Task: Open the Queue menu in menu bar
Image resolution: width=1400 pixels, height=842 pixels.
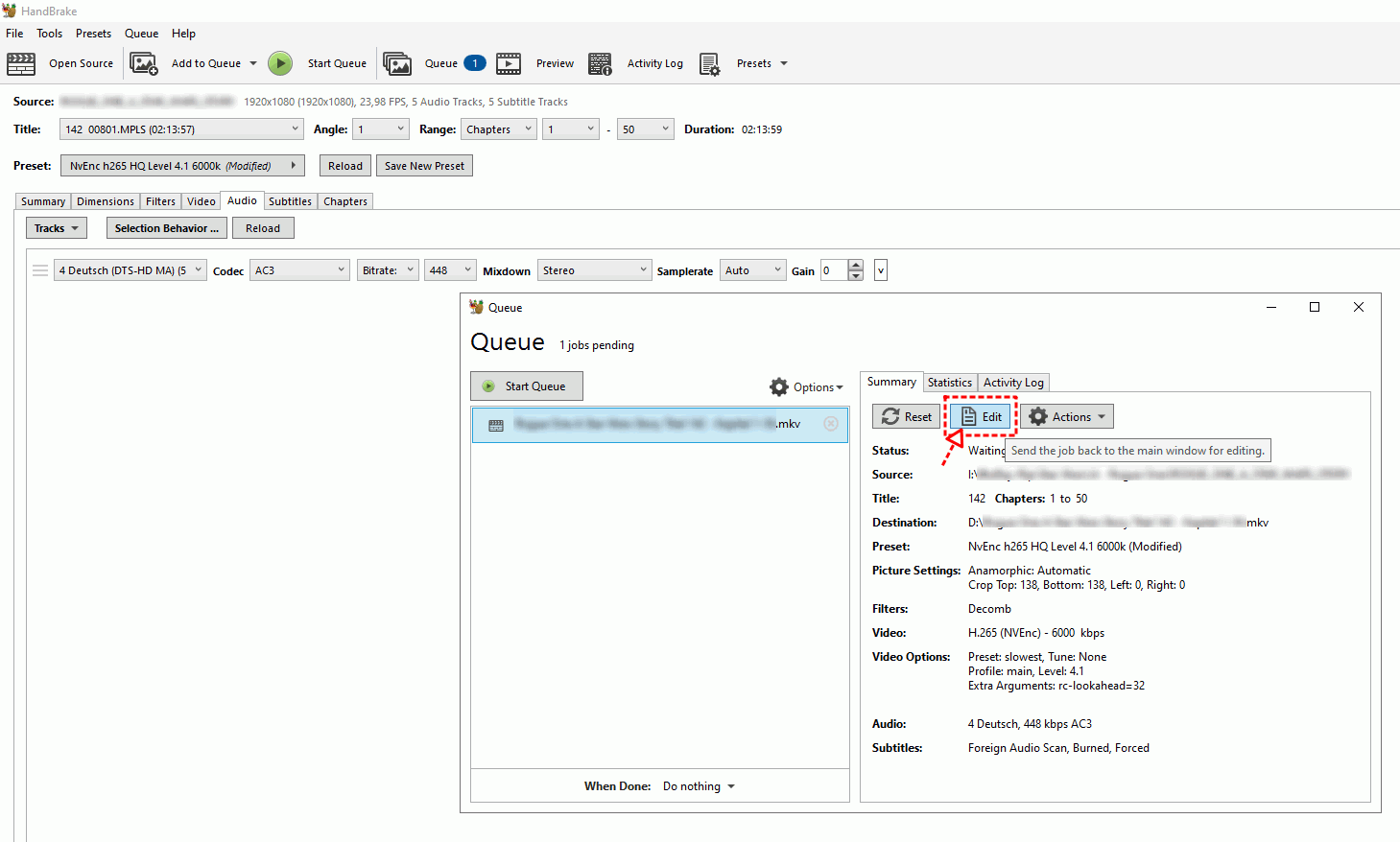Action: click(142, 34)
